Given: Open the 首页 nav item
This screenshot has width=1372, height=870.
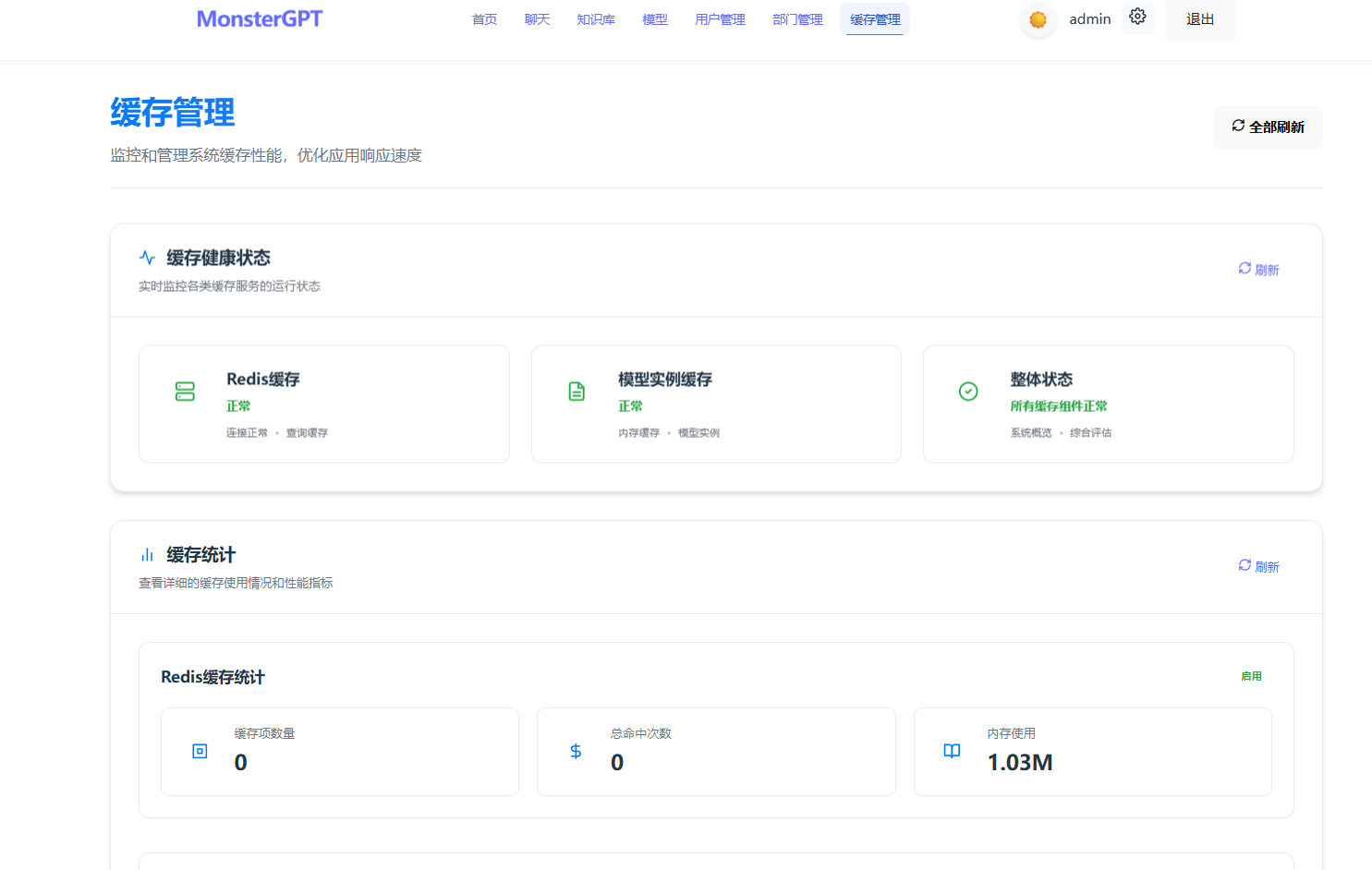Looking at the screenshot, I should (x=485, y=19).
